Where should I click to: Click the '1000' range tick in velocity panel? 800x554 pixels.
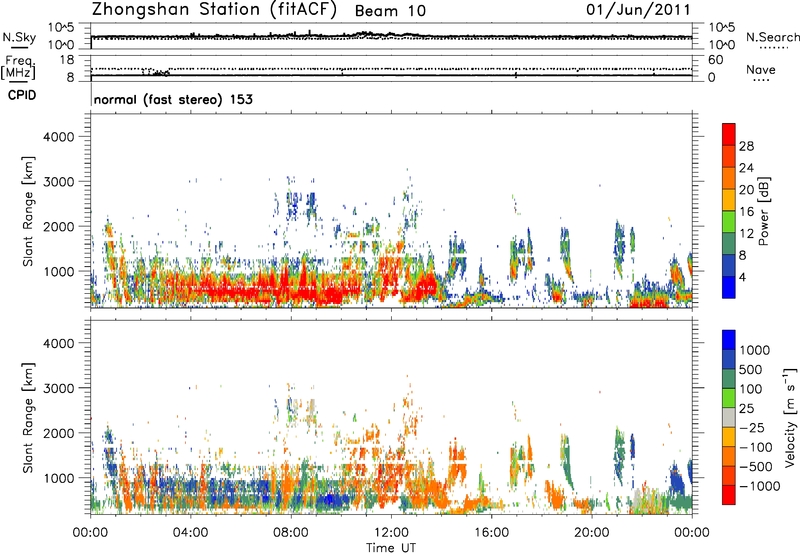(59, 478)
